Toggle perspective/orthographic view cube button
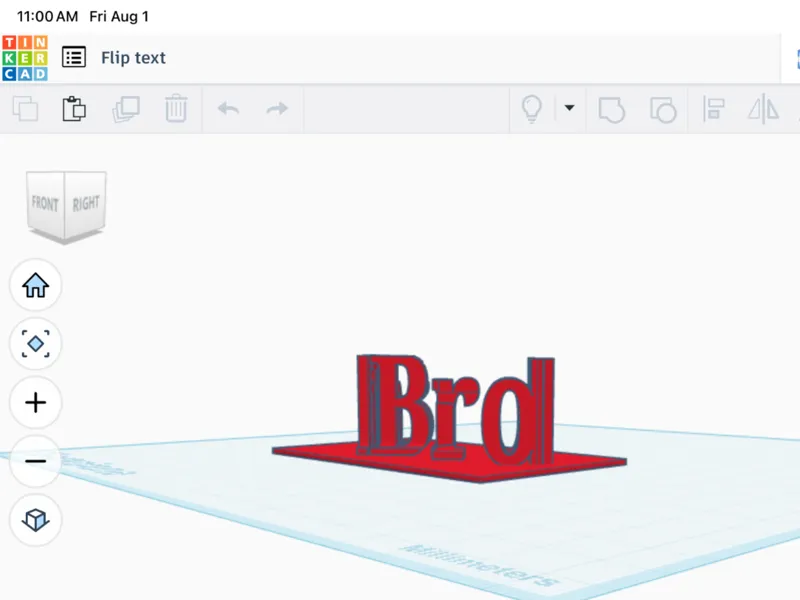Image resolution: width=800 pixels, height=600 pixels. tap(36, 520)
